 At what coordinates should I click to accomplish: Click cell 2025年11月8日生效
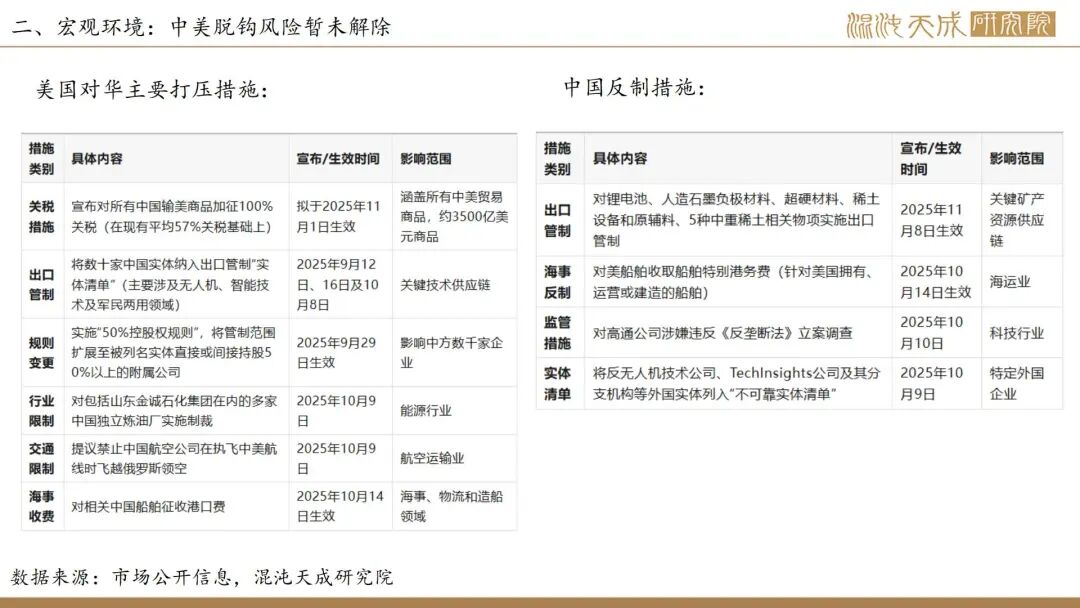click(x=937, y=220)
